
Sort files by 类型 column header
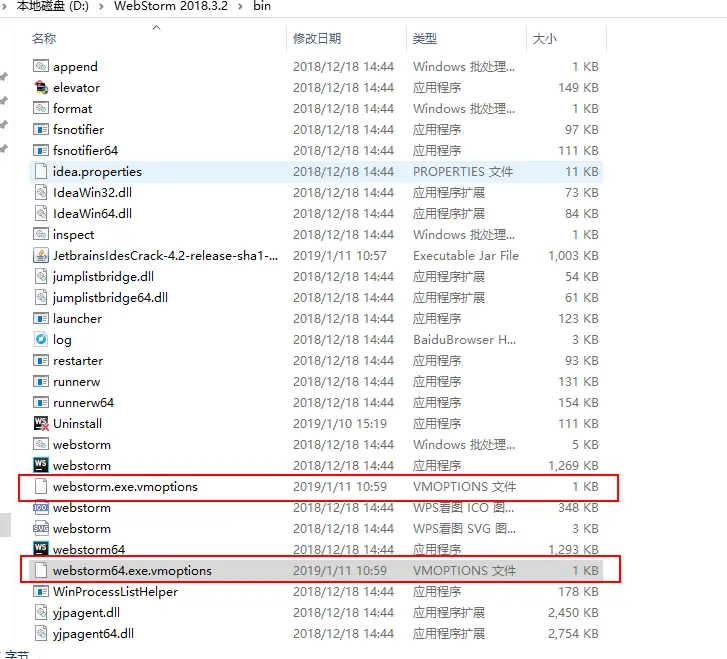[425, 38]
